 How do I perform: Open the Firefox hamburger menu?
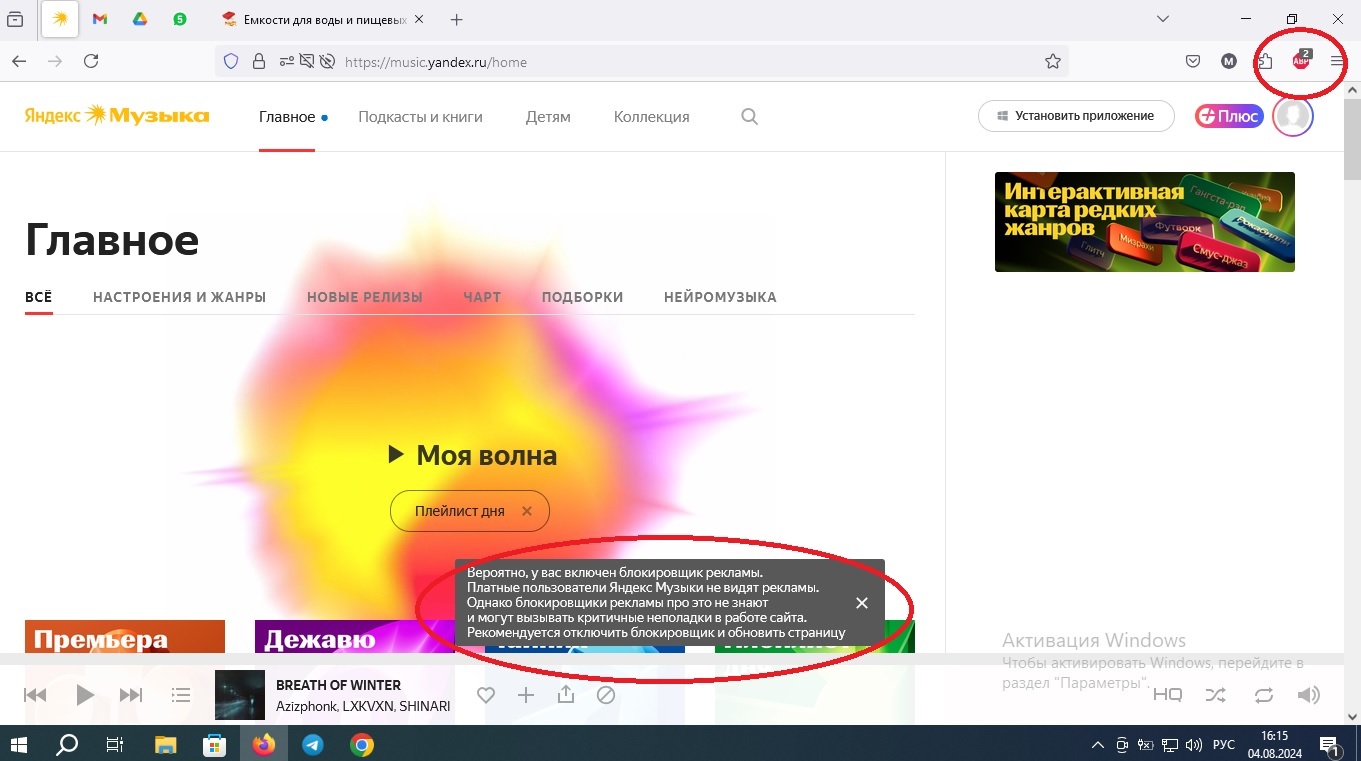click(1337, 61)
